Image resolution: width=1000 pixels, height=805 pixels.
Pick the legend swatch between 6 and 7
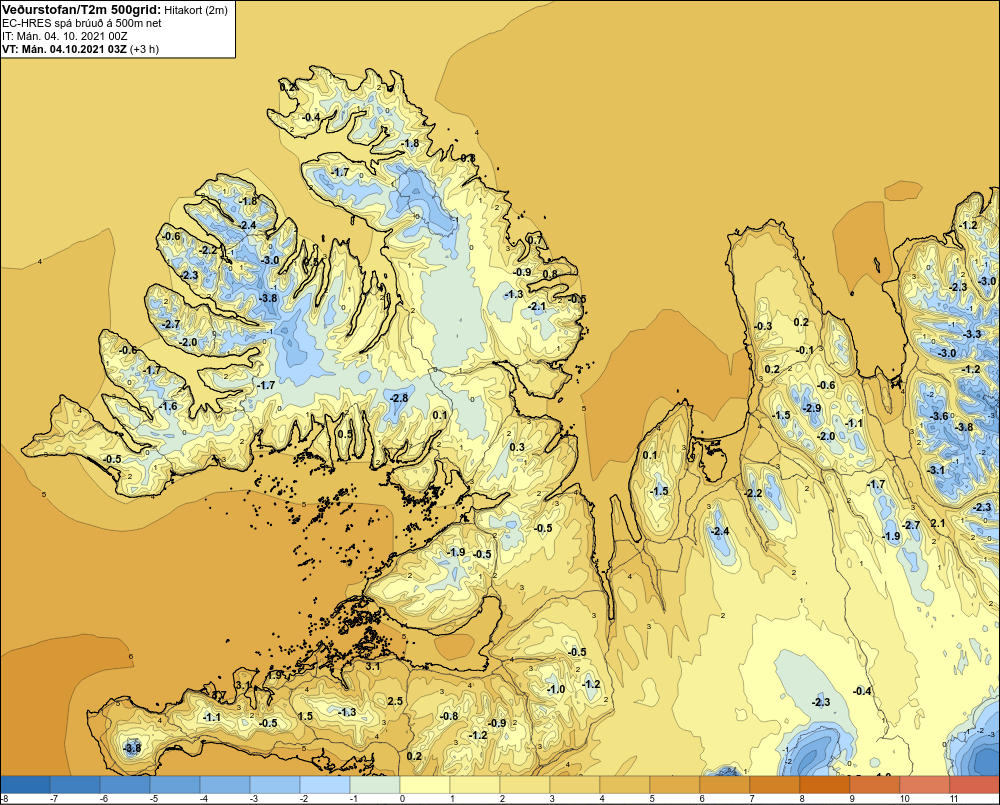point(725,785)
